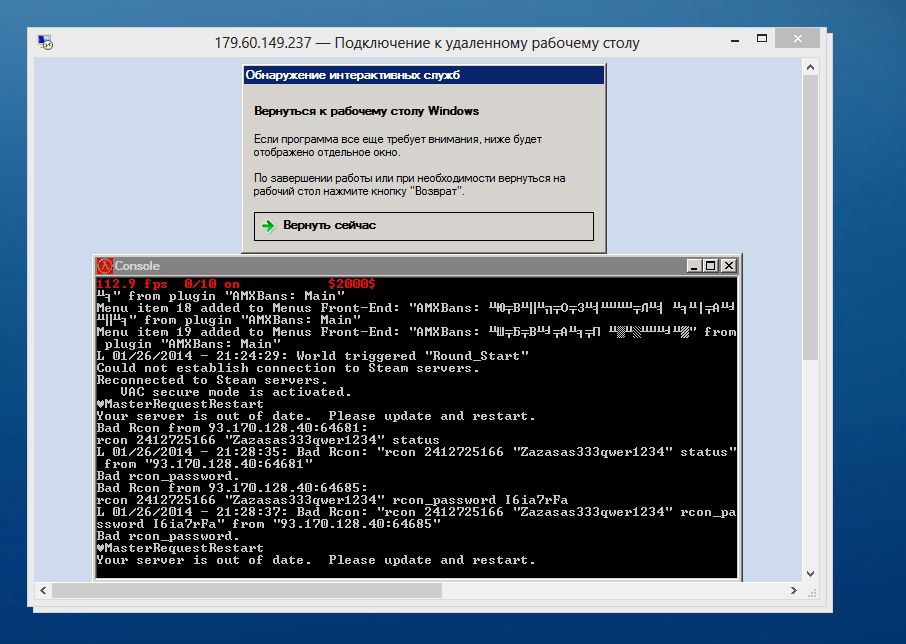Click the vertical scrollbar down arrow
The height and width of the screenshot is (644, 906).
coord(811,574)
